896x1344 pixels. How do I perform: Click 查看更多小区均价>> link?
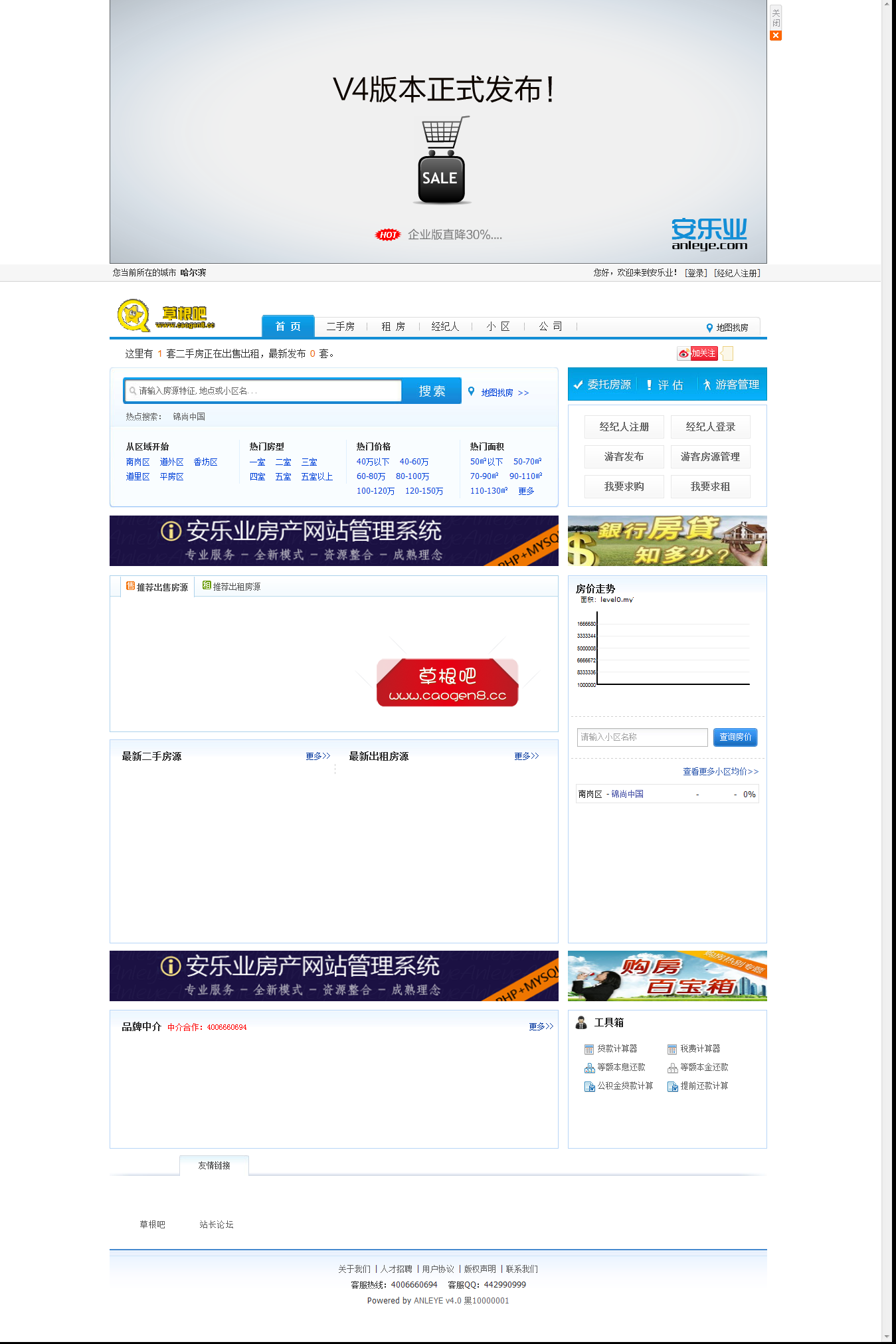[x=720, y=771]
